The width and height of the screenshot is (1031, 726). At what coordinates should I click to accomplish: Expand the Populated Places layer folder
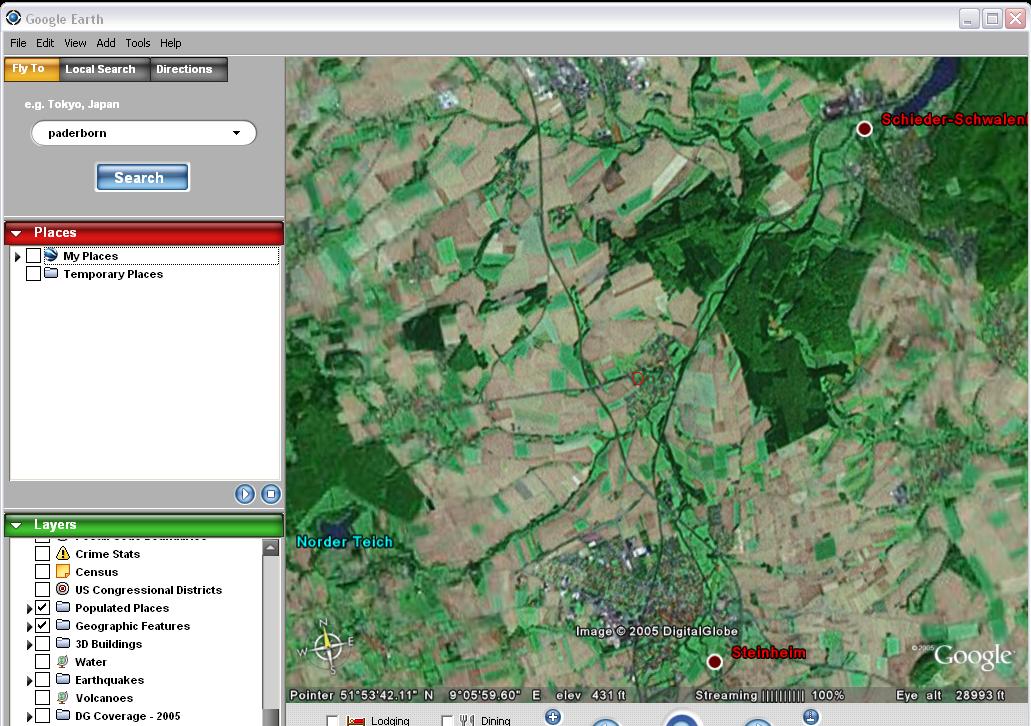click(x=30, y=609)
